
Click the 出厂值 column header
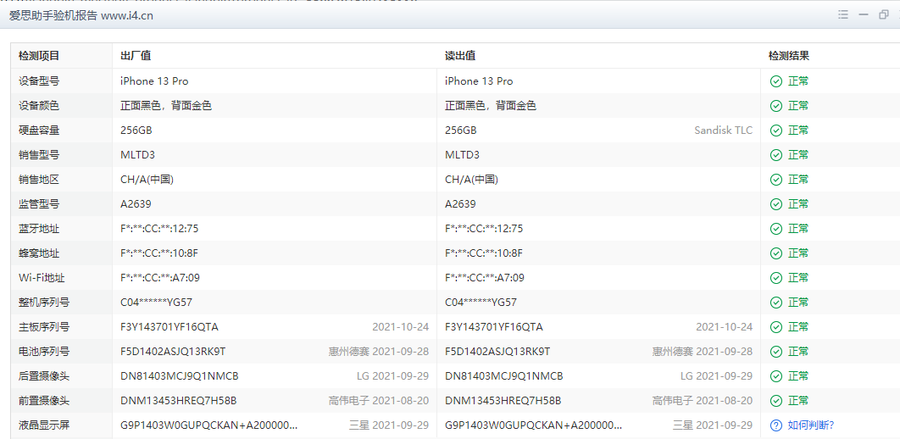[x=135, y=56]
